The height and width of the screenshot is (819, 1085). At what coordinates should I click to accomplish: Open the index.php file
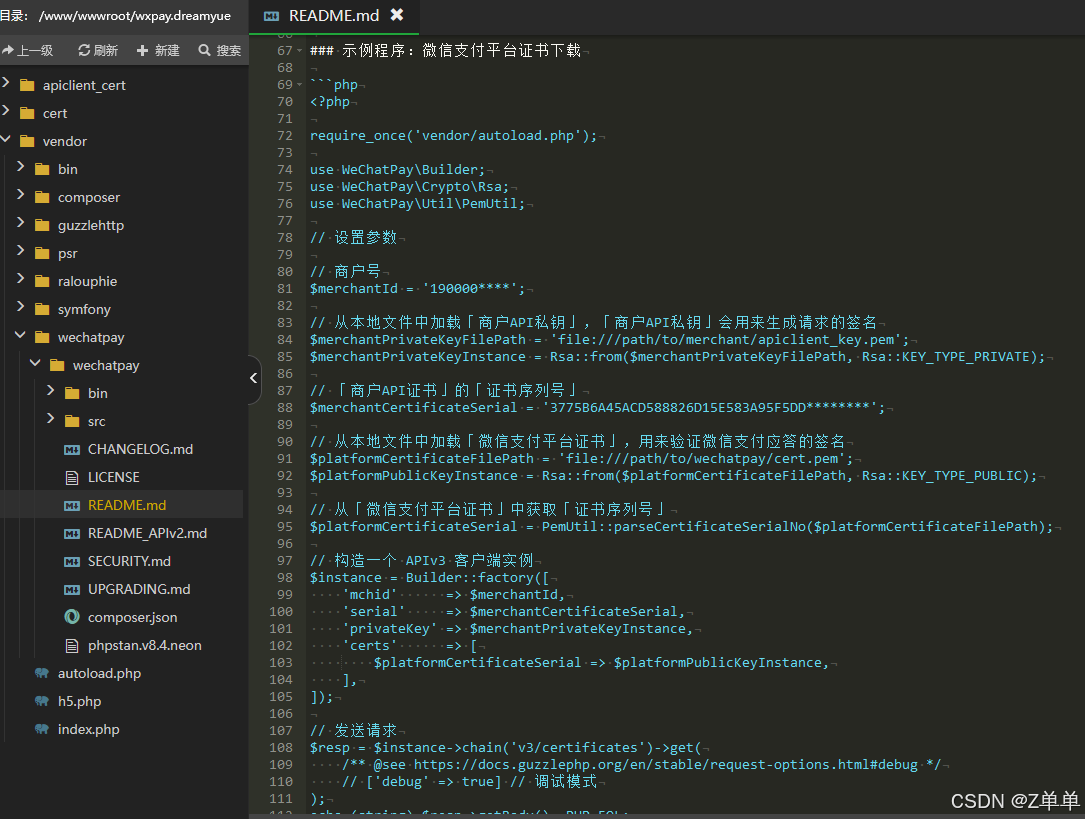89,730
